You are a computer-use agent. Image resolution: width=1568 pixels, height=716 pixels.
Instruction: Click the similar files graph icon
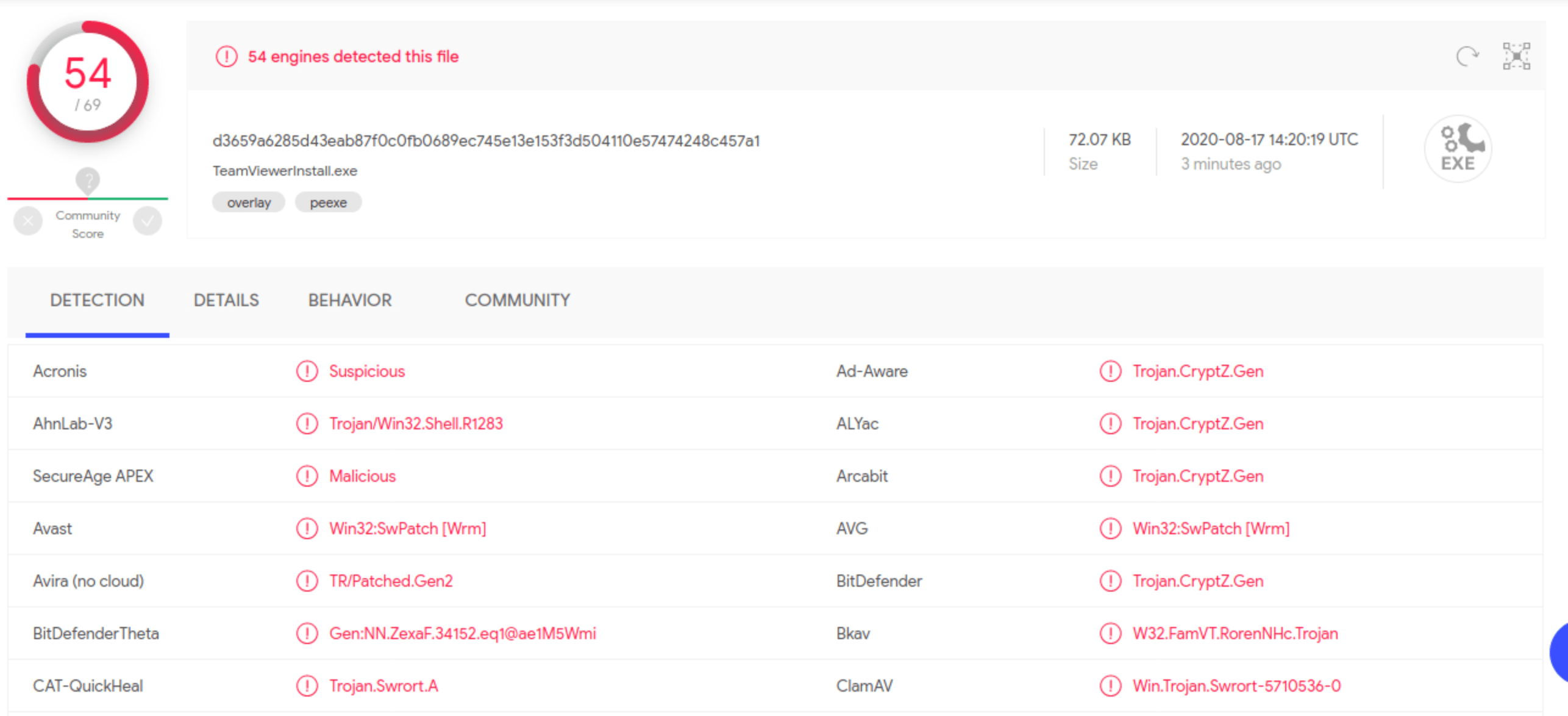[1516, 56]
